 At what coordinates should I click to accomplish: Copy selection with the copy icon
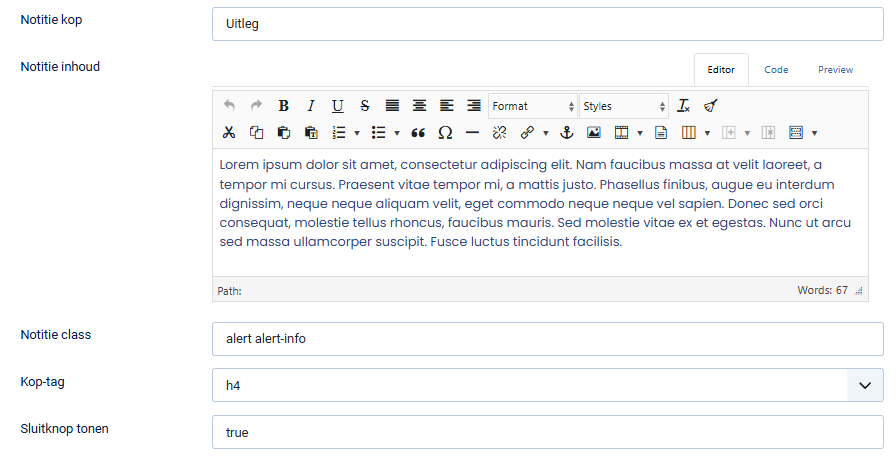point(256,132)
